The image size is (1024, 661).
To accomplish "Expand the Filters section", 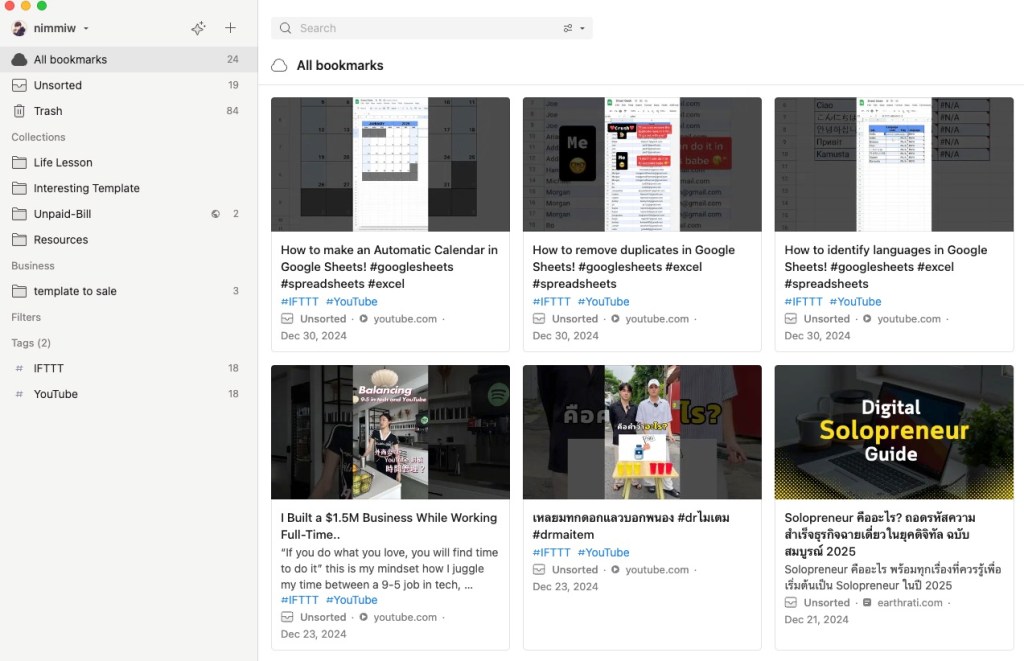I will (26, 317).
